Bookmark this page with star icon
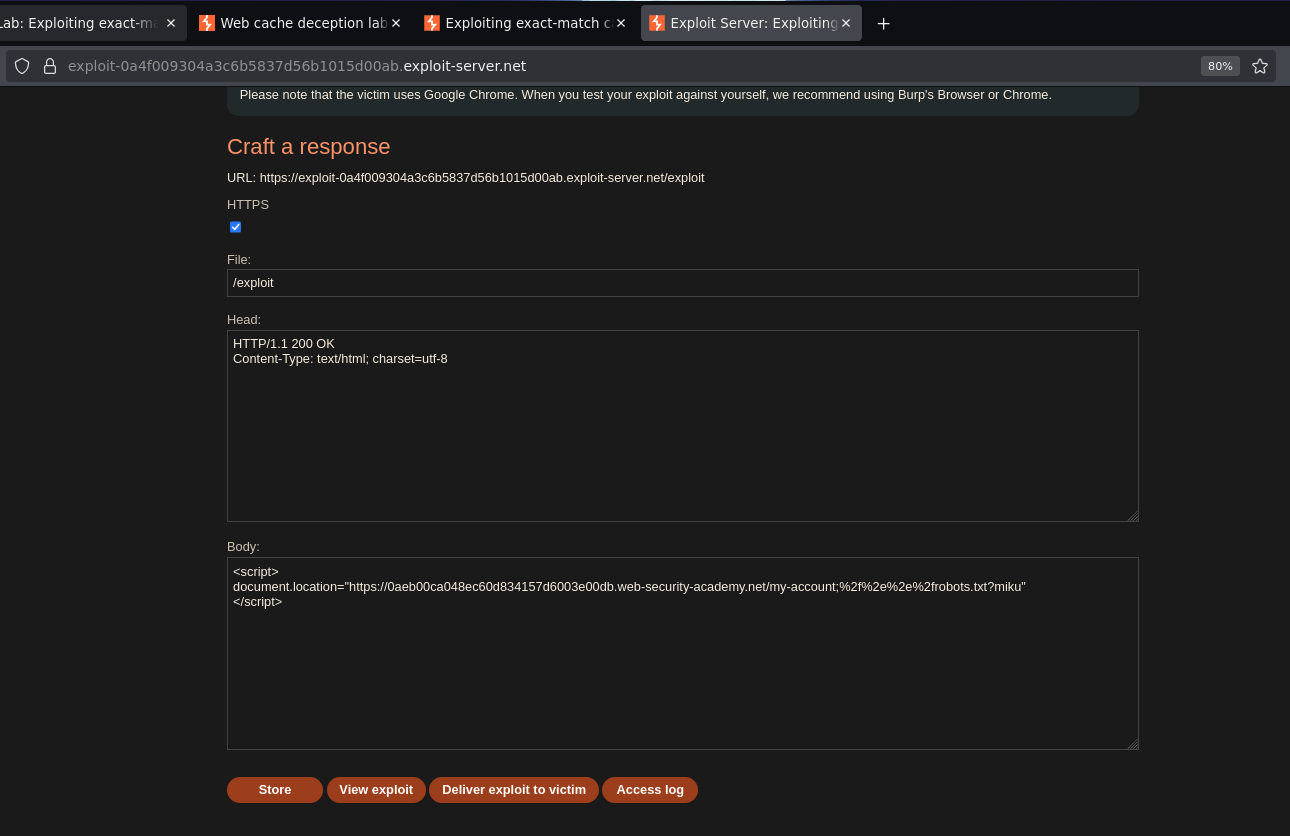 1260,66
